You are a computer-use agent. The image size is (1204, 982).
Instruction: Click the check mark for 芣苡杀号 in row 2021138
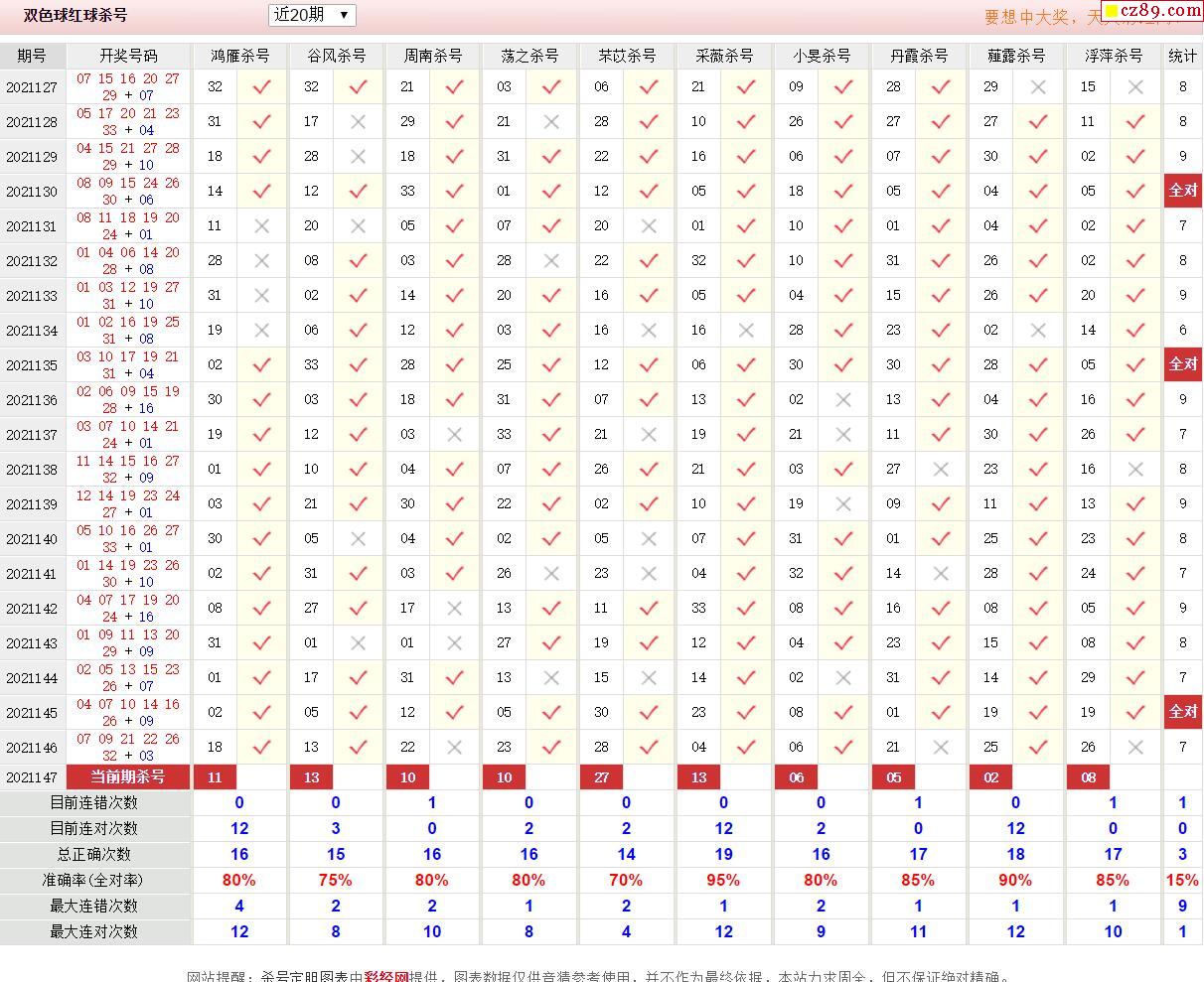coord(649,470)
